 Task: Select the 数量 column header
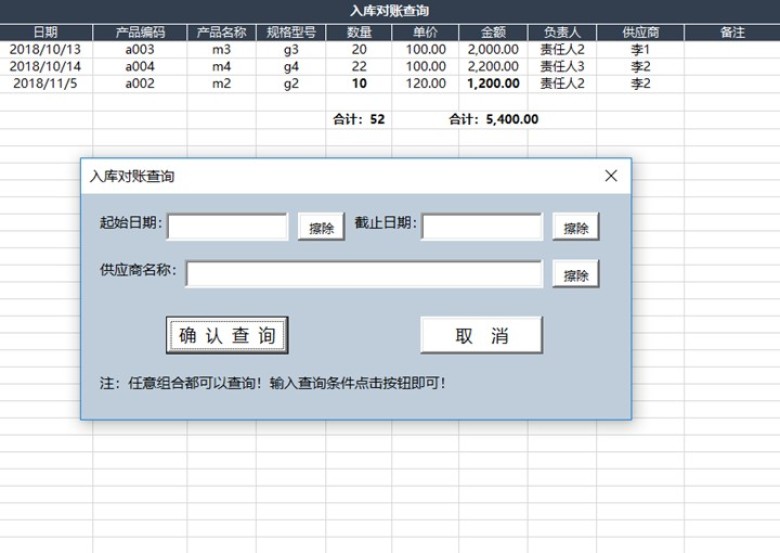click(x=359, y=32)
